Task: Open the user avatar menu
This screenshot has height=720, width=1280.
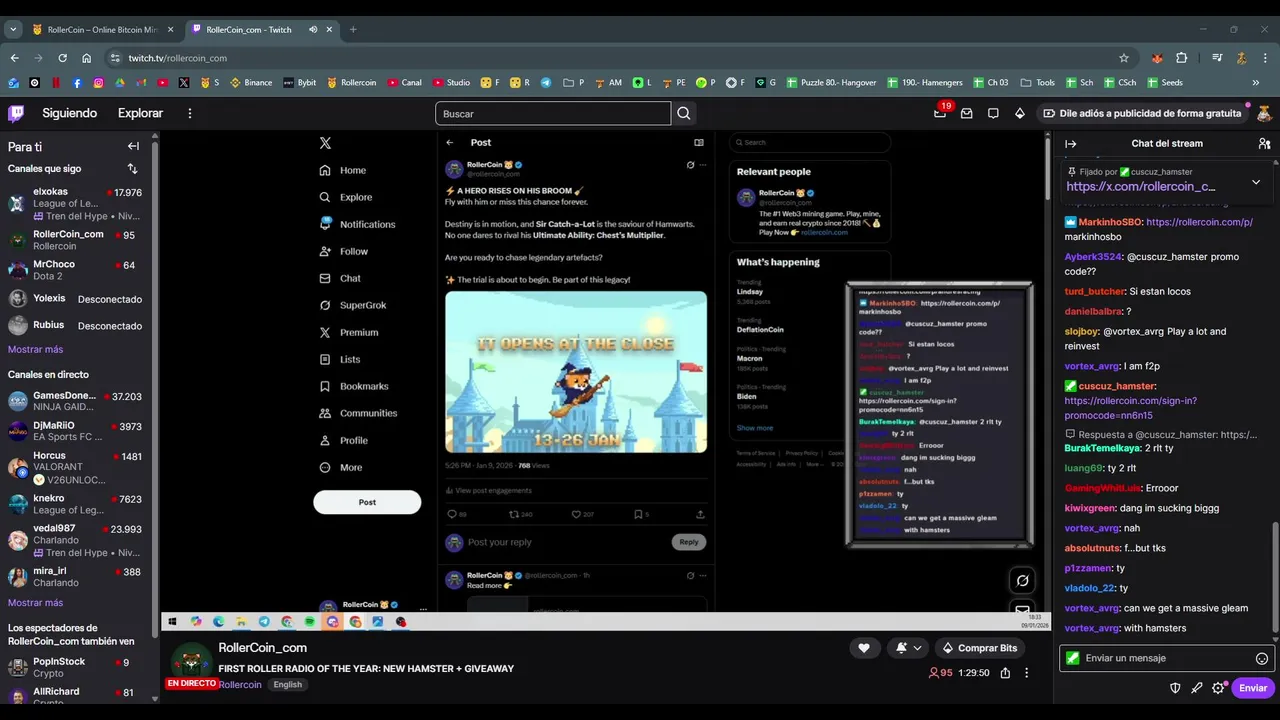Action: click(1264, 113)
